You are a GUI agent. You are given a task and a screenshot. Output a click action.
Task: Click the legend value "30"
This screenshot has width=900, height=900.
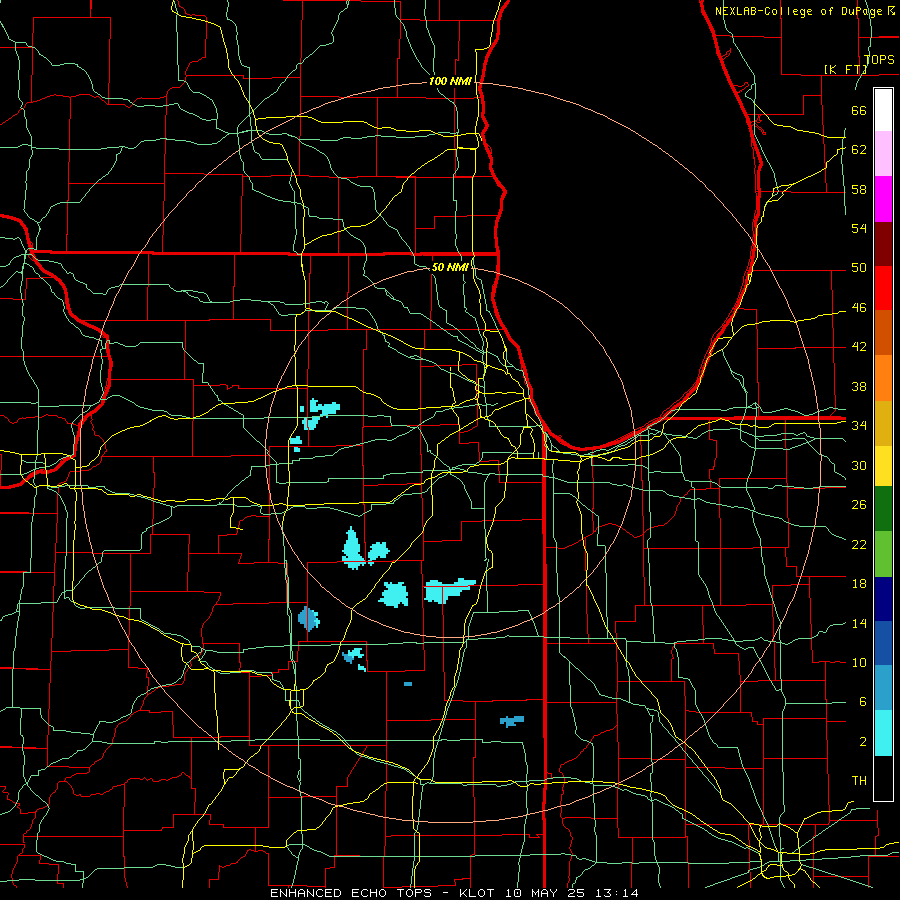click(x=859, y=465)
